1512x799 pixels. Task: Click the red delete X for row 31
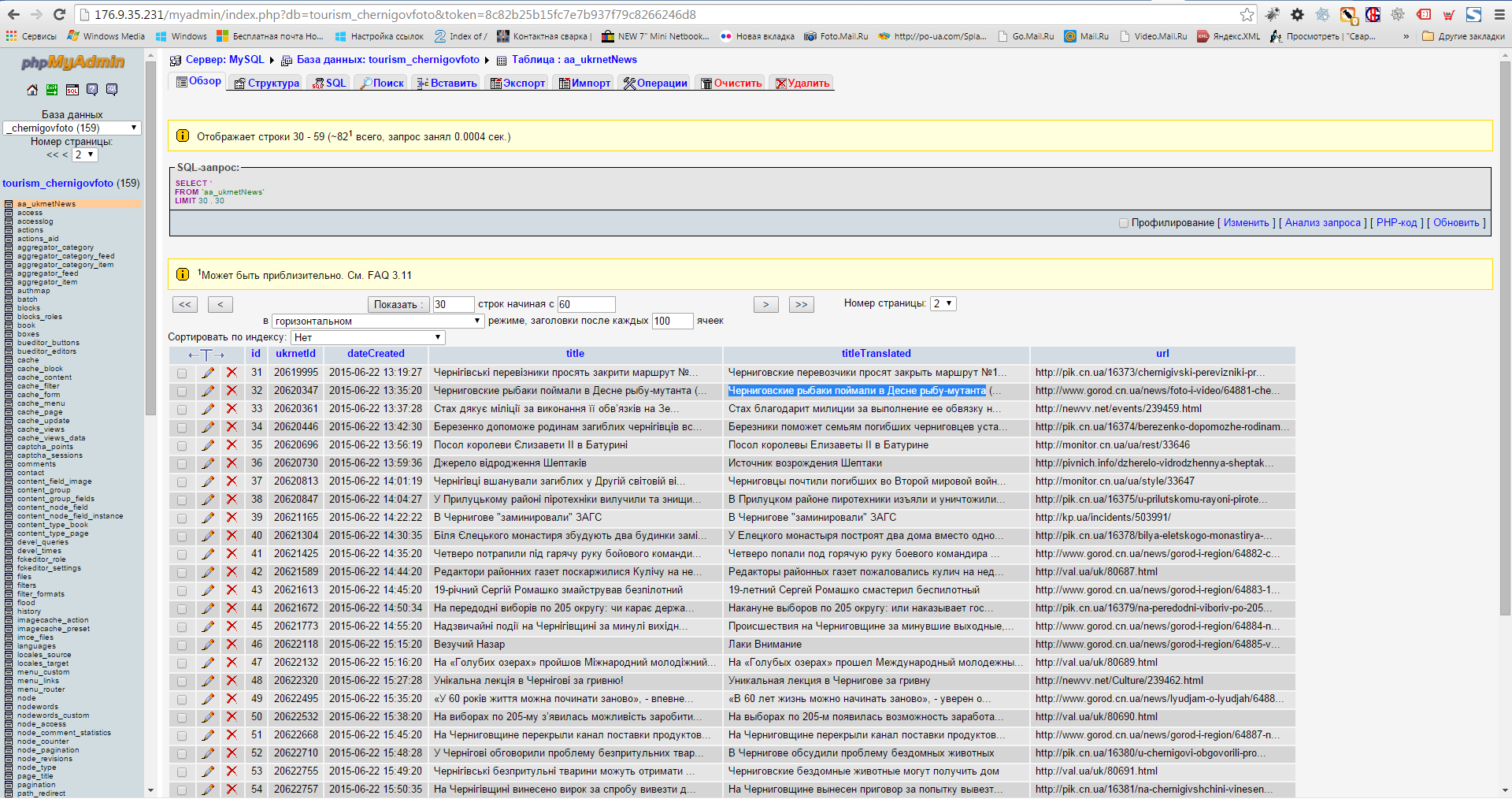pos(232,373)
